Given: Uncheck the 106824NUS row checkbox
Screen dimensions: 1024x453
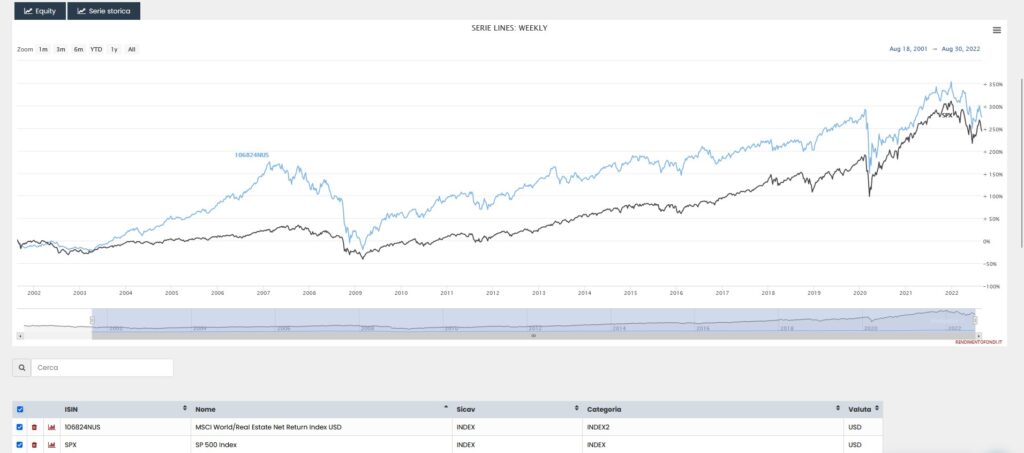Looking at the screenshot, I should pos(20,428).
